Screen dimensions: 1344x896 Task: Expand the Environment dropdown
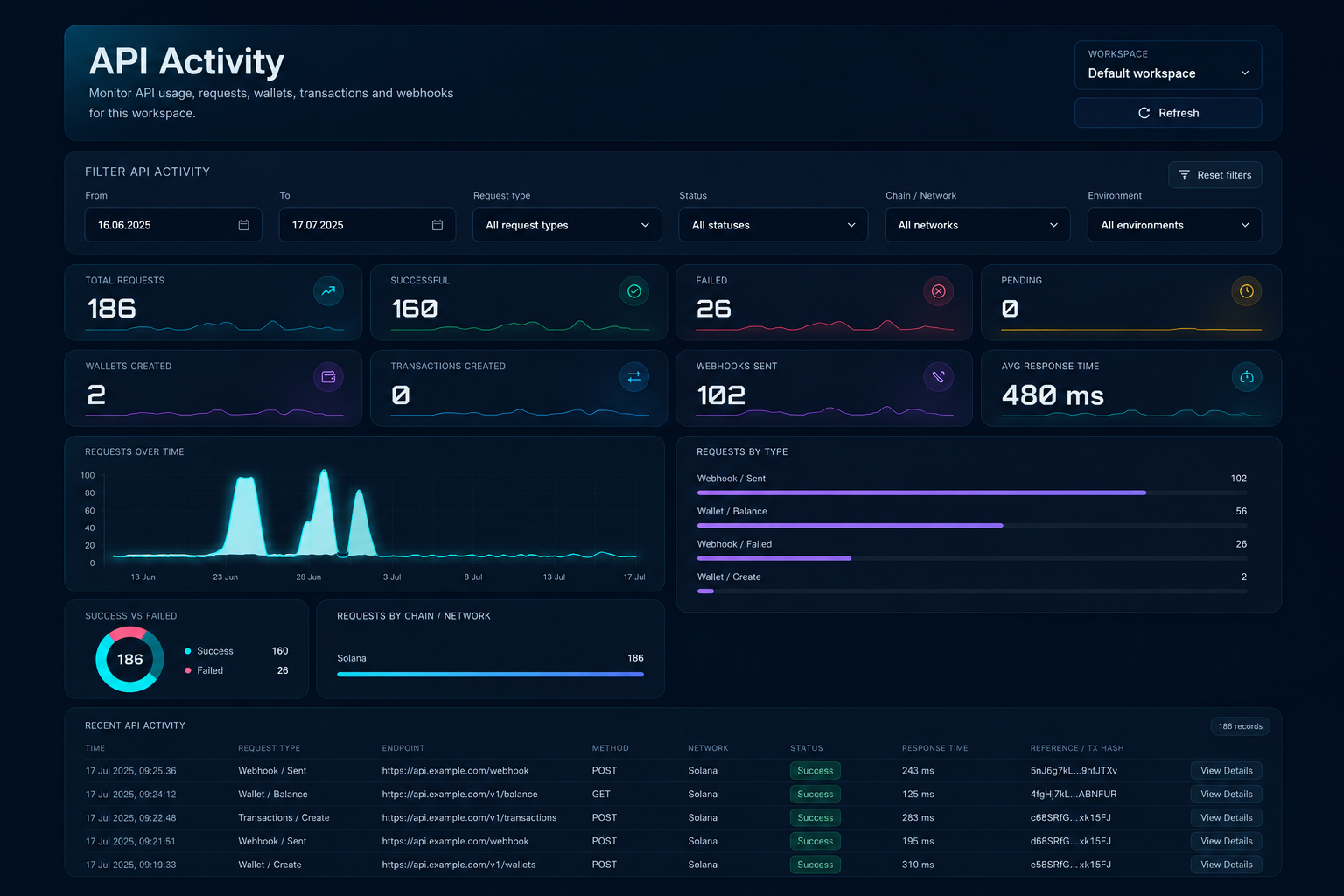[1174, 225]
